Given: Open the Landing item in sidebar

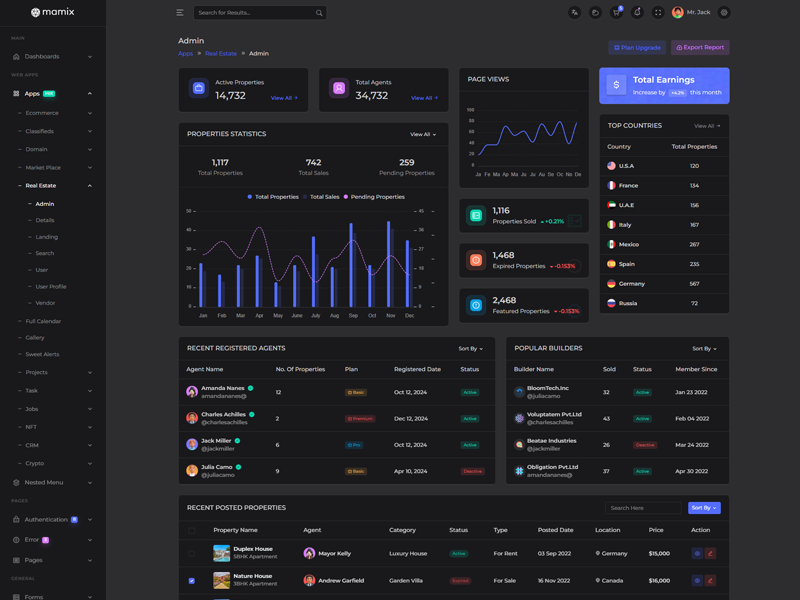Looking at the screenshot, I should click(47, 237).
